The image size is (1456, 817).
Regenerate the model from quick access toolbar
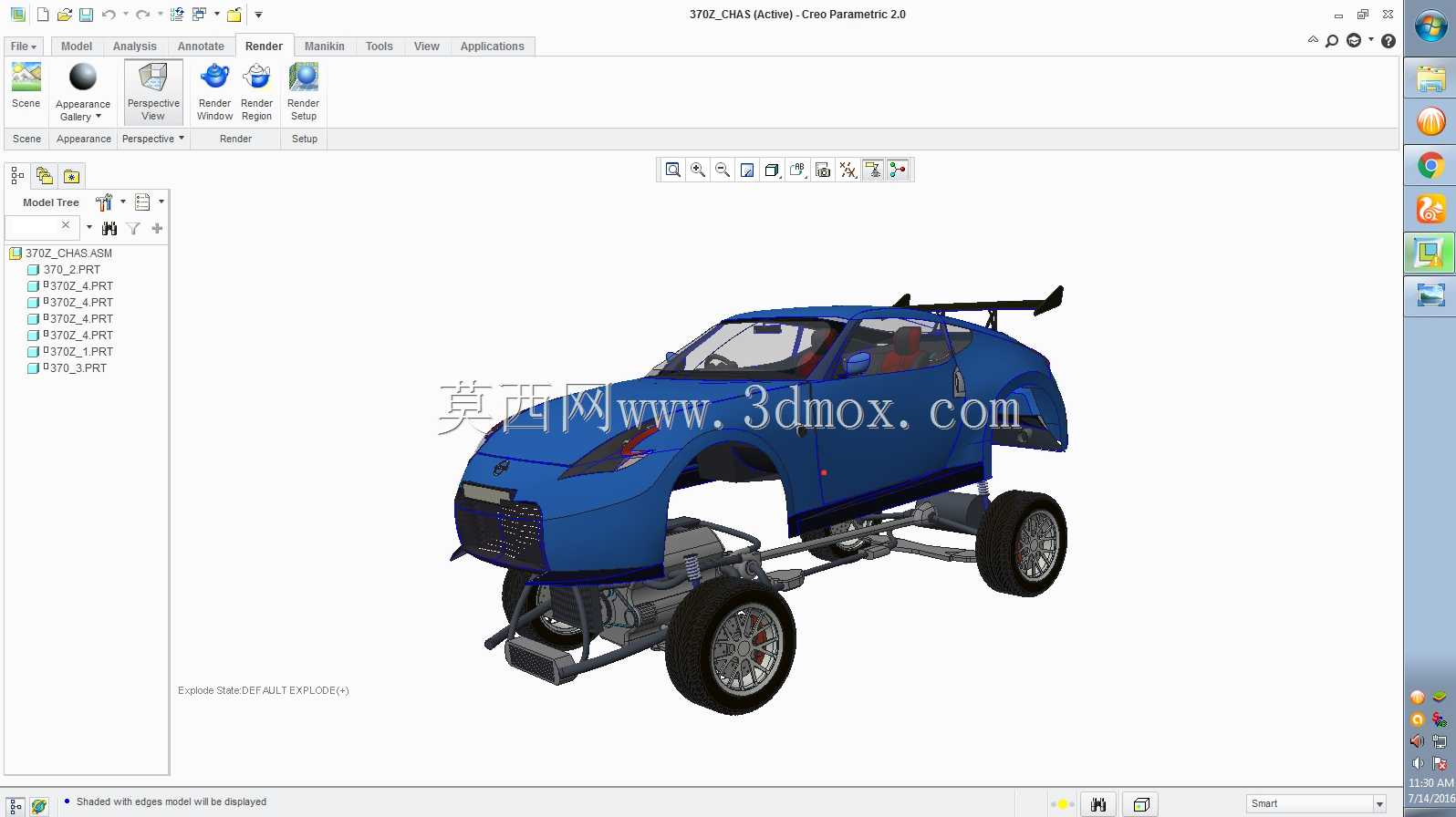[x=177, y=15]
